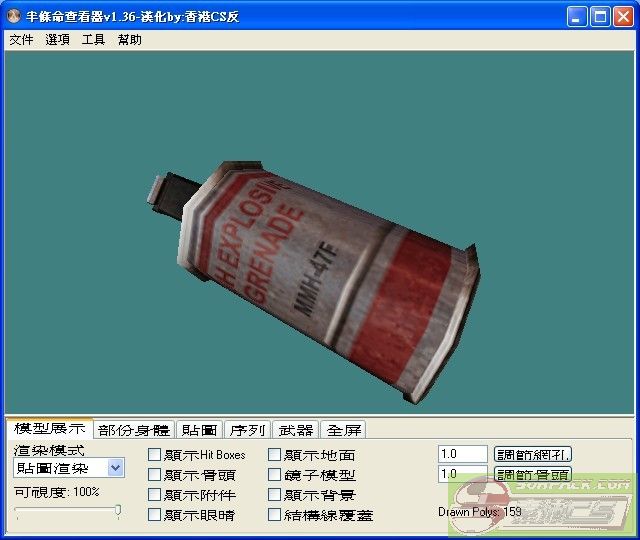Close the model viewer window
The image size is (640, 540).
click(622, 17)
